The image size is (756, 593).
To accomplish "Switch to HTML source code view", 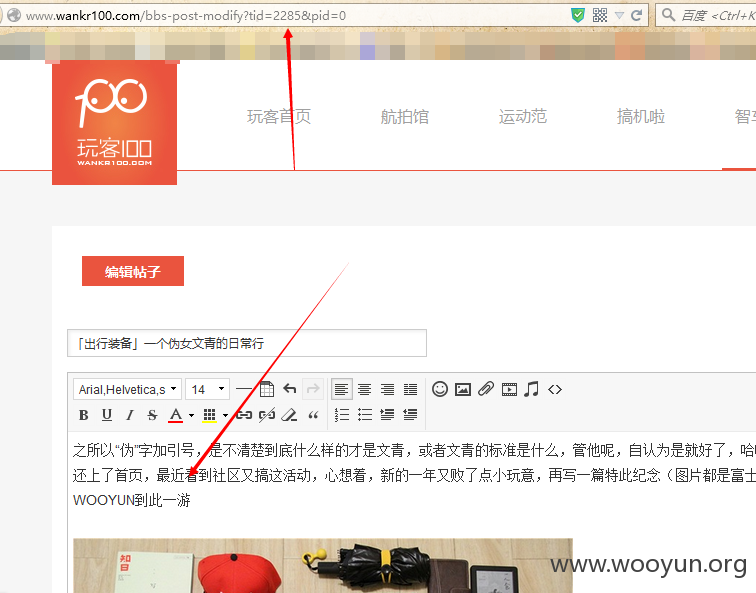I will coord(555,389).
